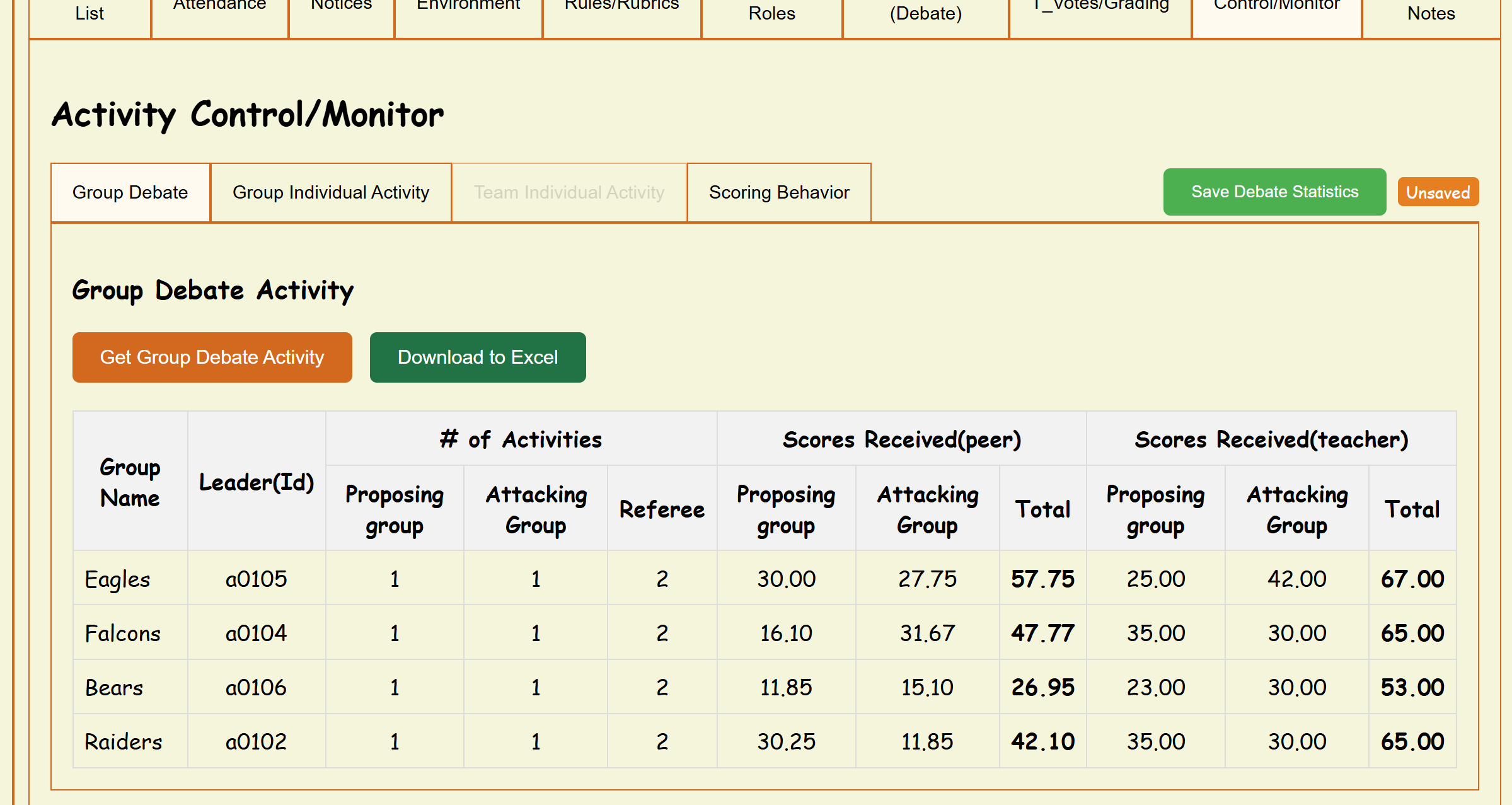Click Save Debate Statistics button

[1274, 192]
